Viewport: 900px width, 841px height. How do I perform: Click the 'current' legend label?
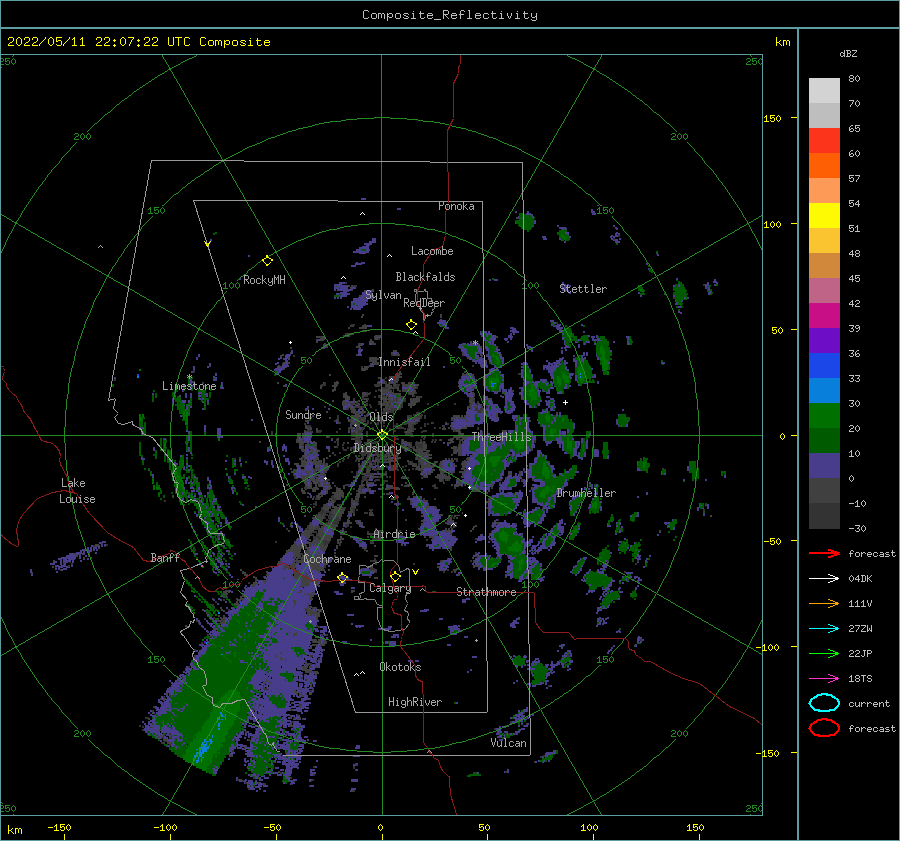(x=869, y=704)
